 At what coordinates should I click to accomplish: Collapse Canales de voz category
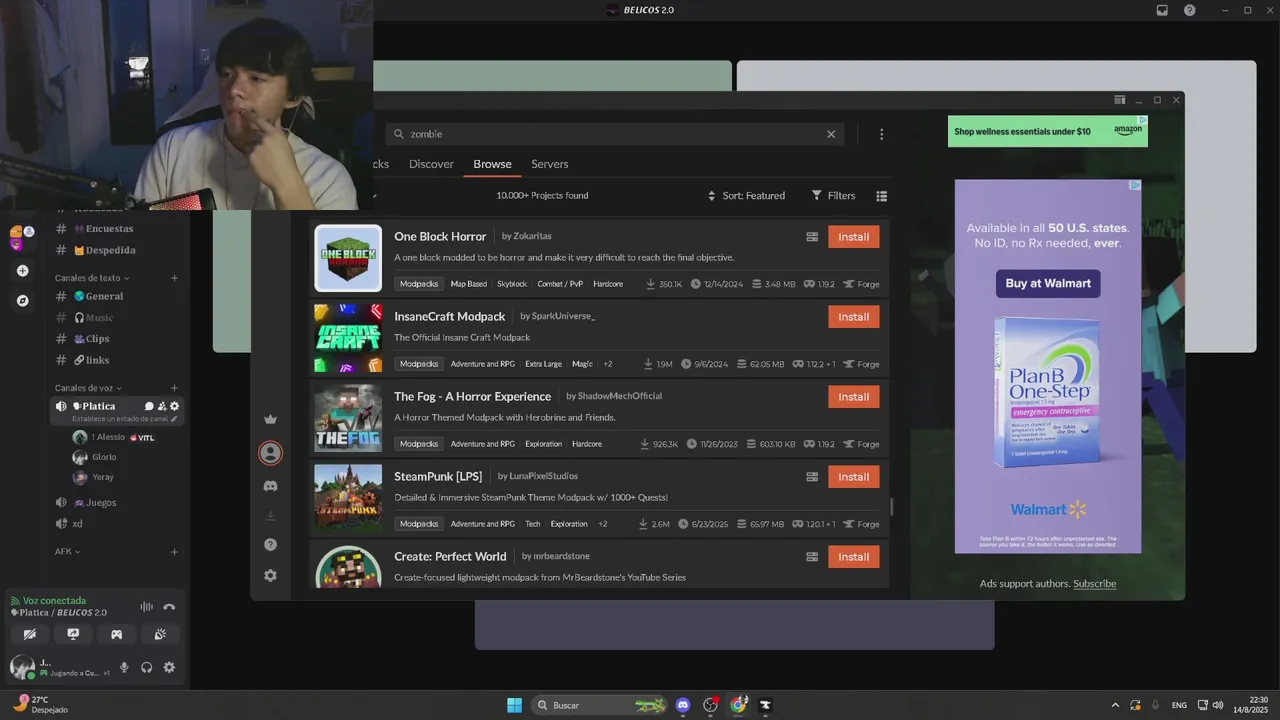click(88, 388)
